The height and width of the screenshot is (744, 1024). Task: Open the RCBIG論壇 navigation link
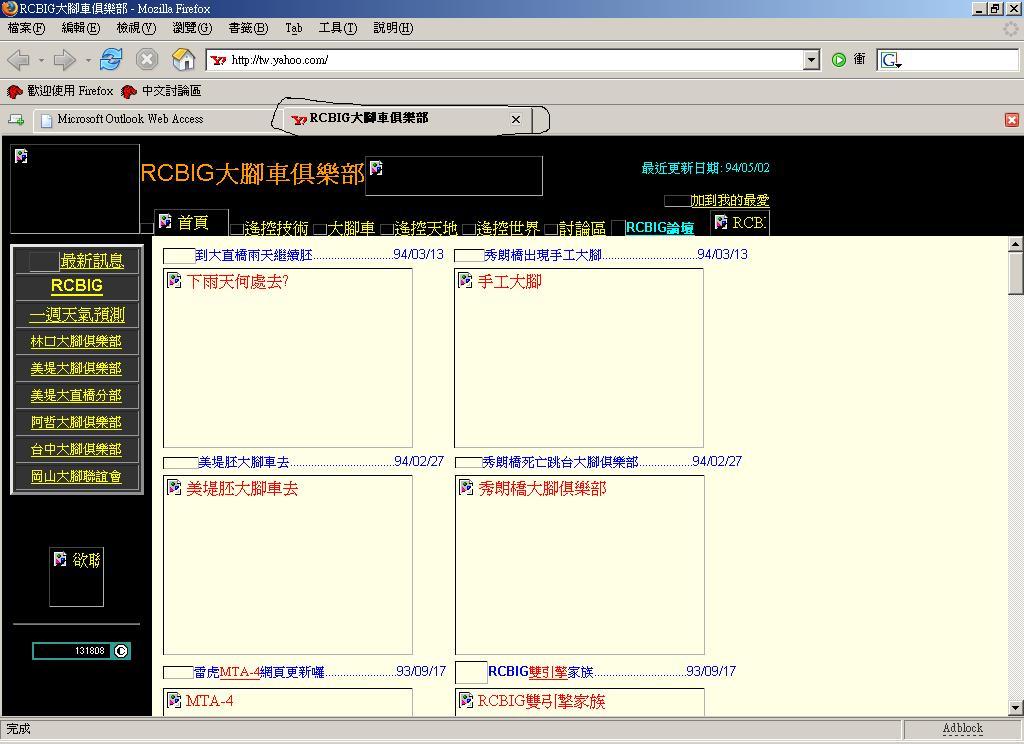[659, 228]
